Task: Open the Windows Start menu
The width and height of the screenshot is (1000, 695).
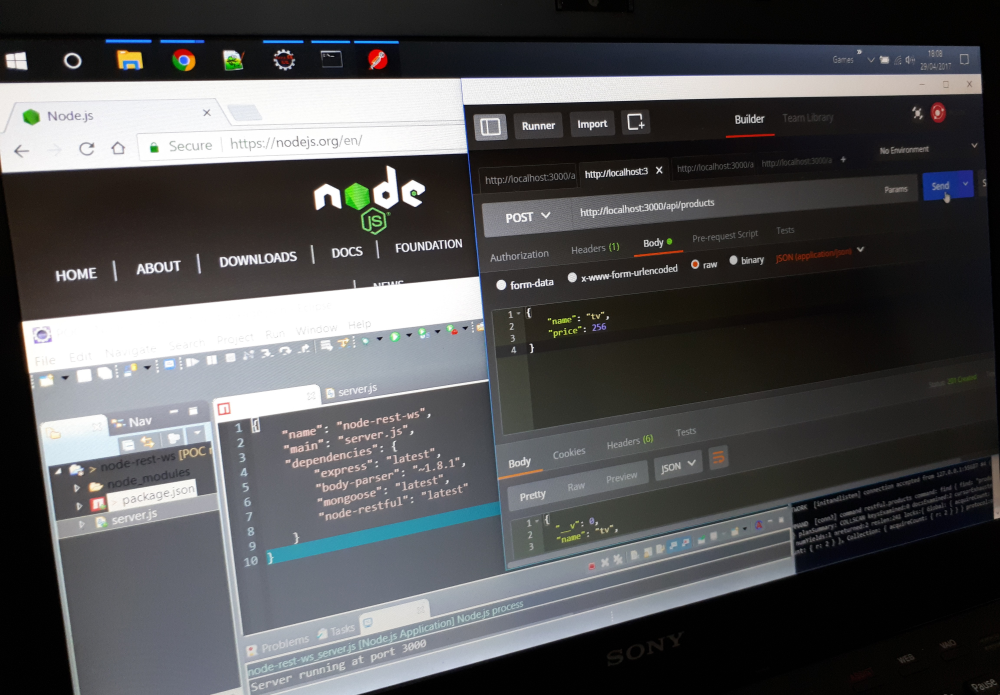Action: tap(16, 61)
